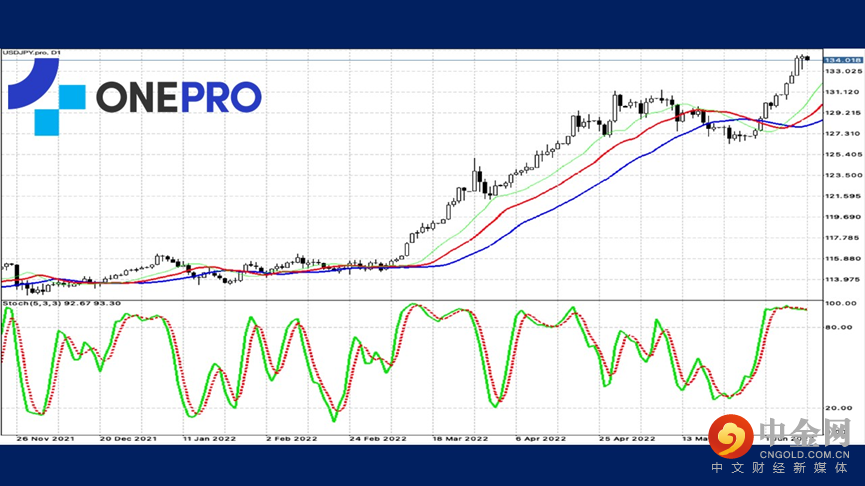Screen dimensions: 865x486
Task: Click the ONEPRO logo icon
Action: 46,97
